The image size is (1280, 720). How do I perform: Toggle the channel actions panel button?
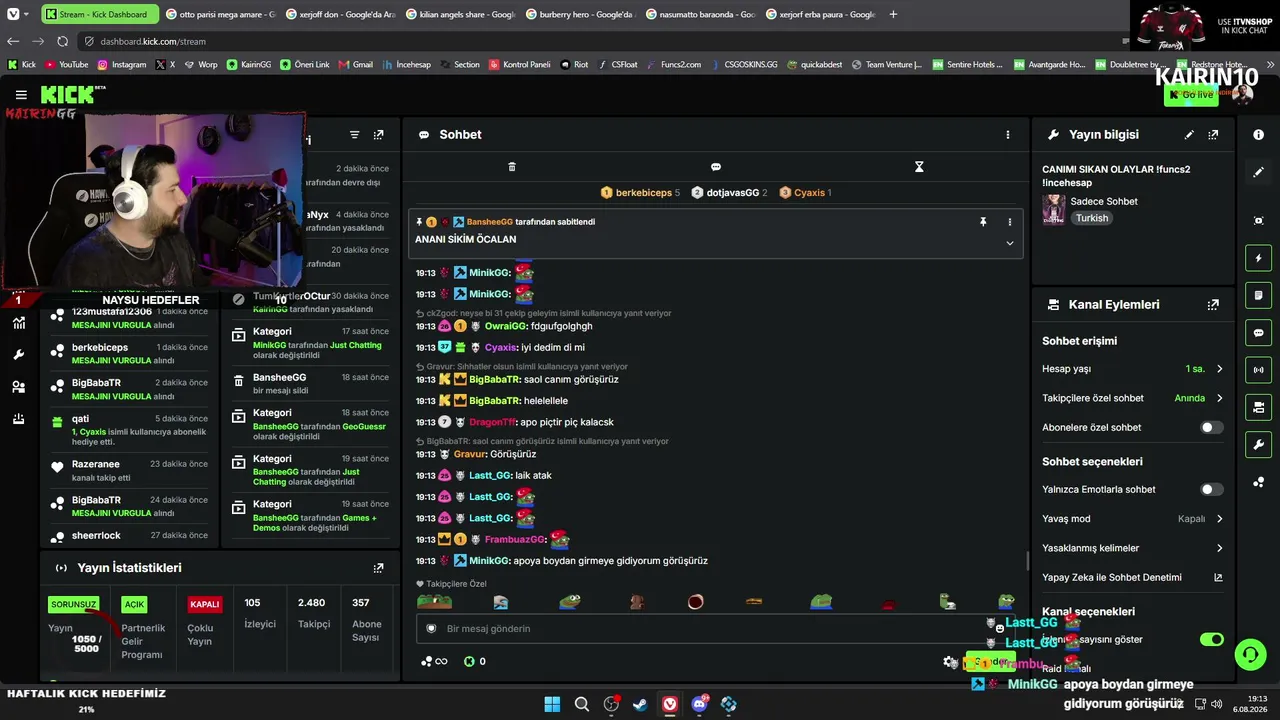click(1258, 407)
